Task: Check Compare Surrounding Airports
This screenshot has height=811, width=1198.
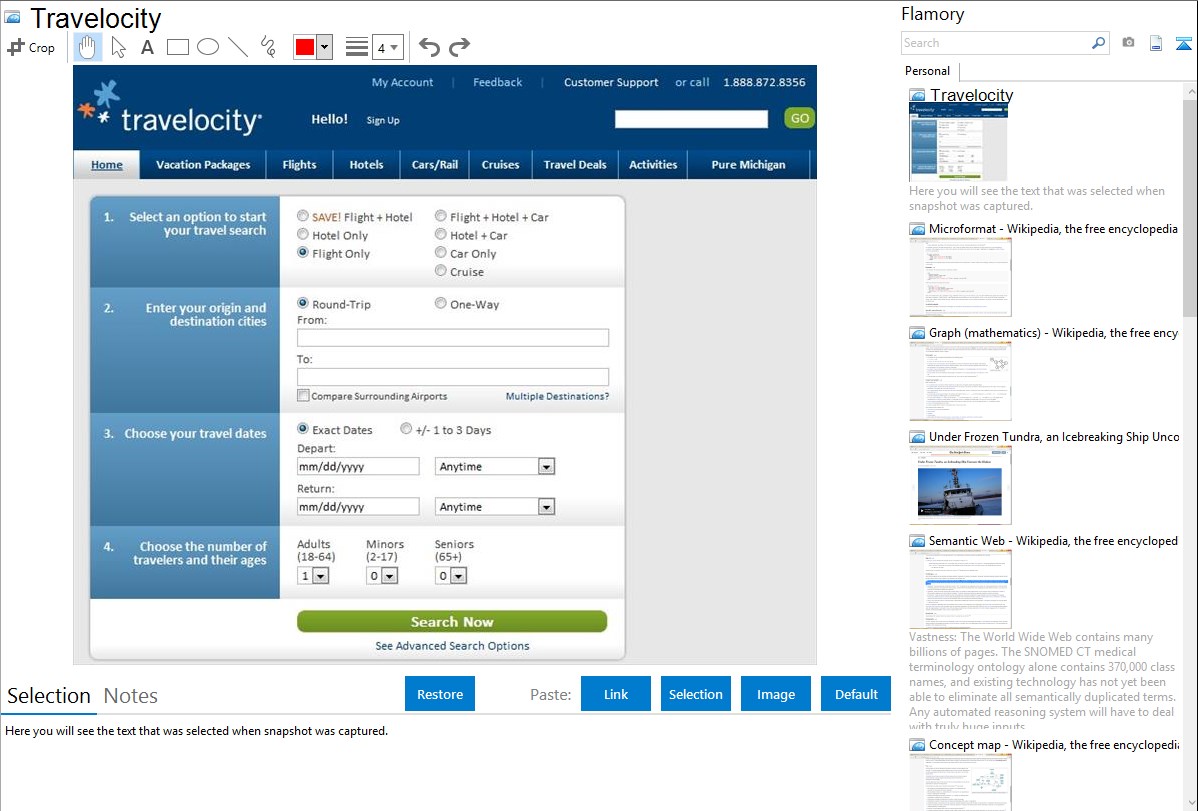Action: [x=303, y=395]
